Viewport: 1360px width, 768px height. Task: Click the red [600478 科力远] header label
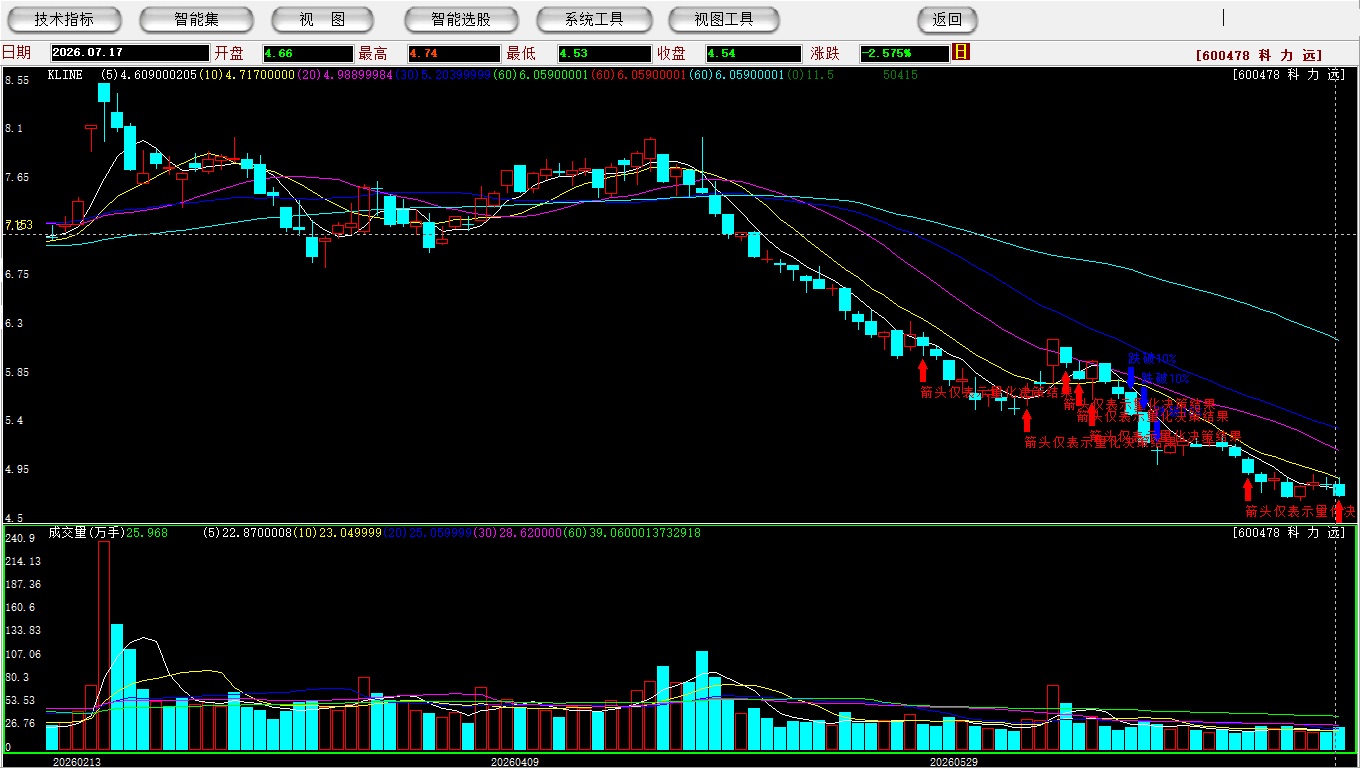[1258, 56]
